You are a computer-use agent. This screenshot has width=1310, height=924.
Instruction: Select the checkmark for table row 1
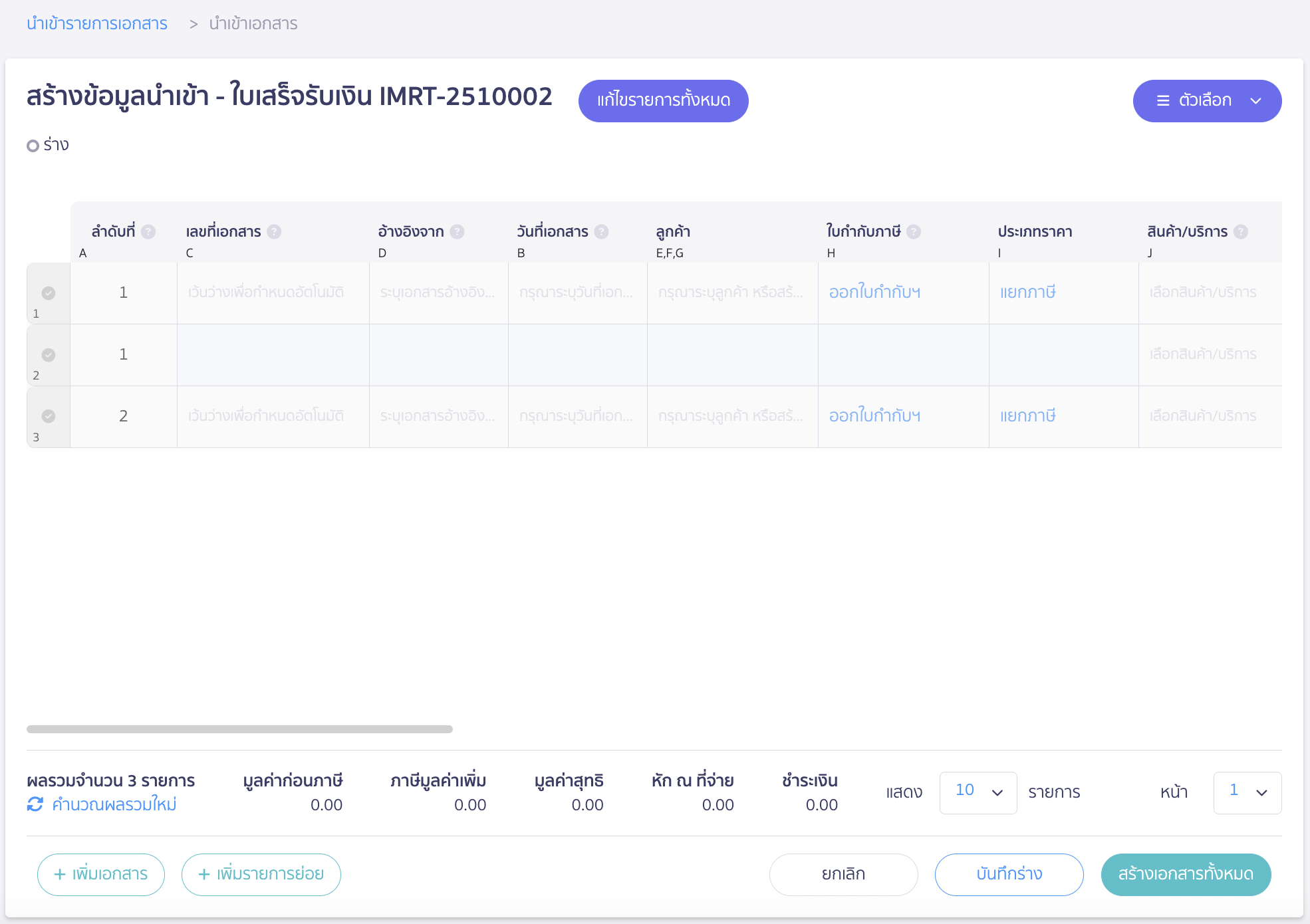click(47, 292)
